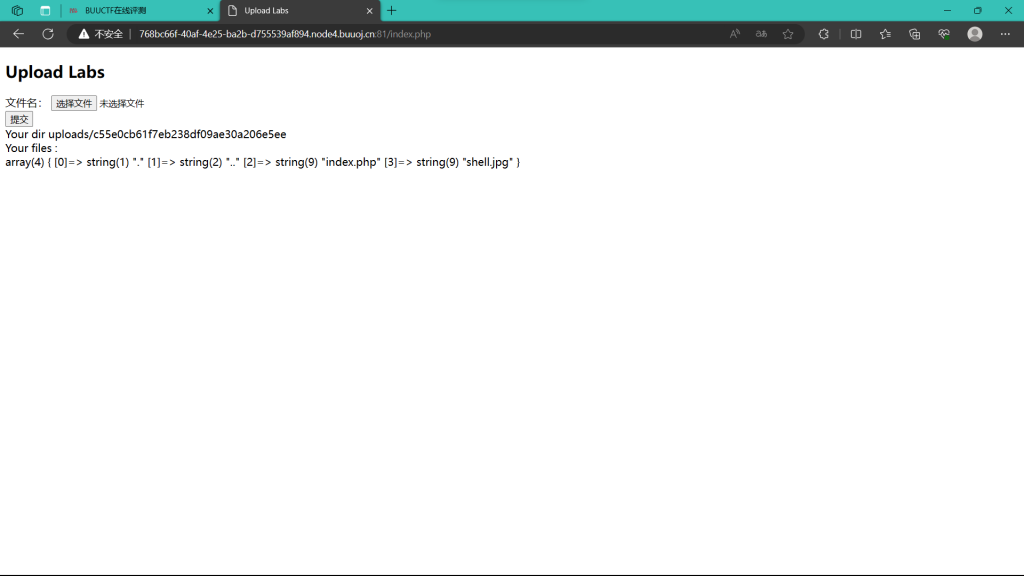
Task: Open the read aloud icon
Action: [x=735, y=34]
